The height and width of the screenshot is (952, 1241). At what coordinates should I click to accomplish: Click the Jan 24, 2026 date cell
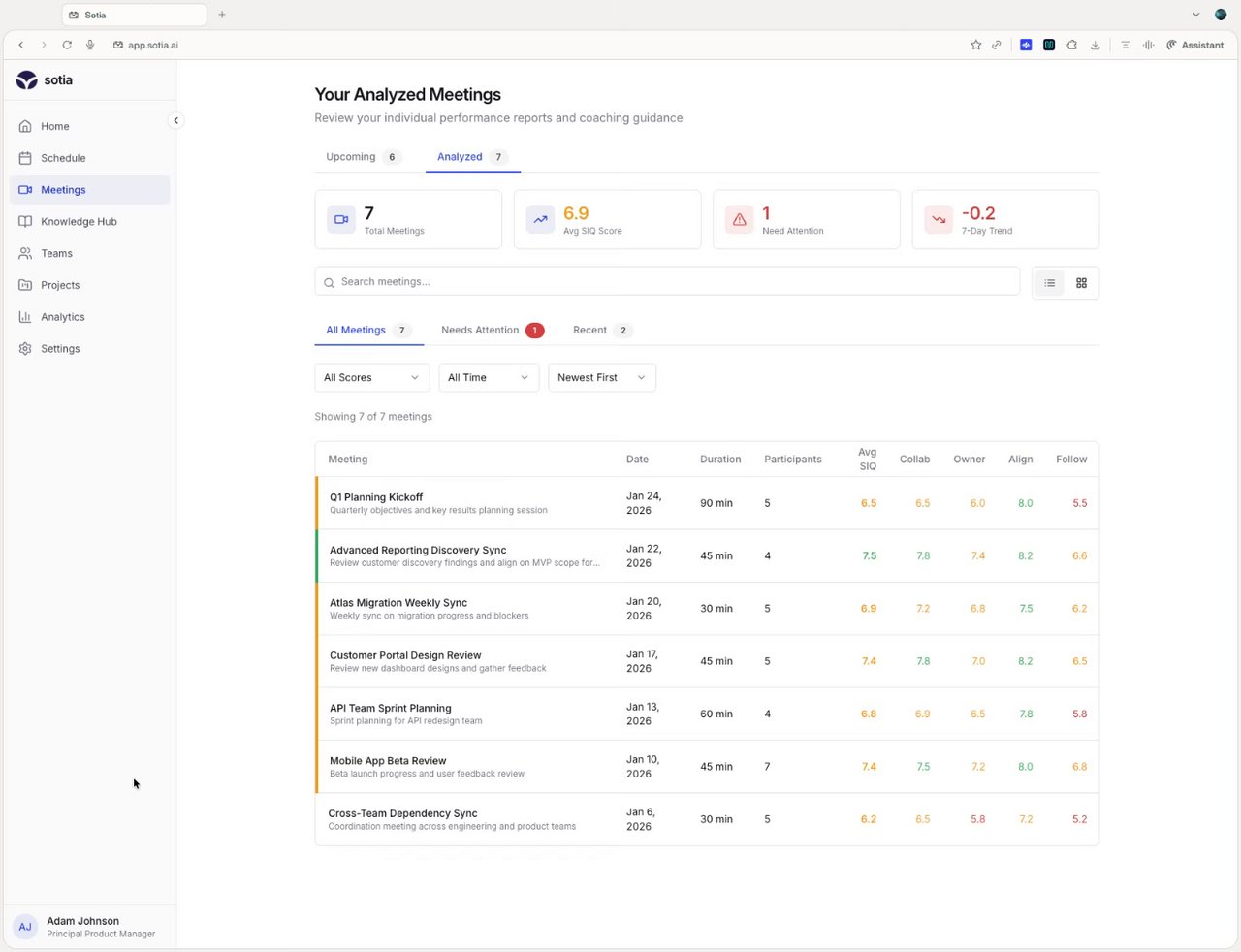pyautogui.click(x=644, y=503)
